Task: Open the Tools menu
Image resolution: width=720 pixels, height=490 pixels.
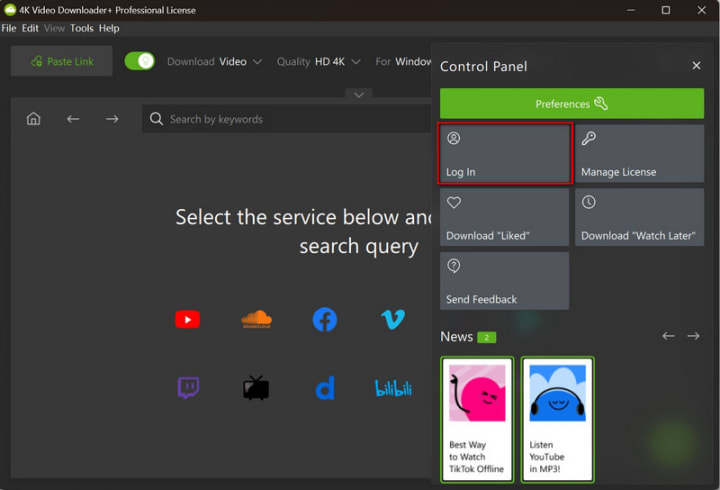Action: (82, 28)
